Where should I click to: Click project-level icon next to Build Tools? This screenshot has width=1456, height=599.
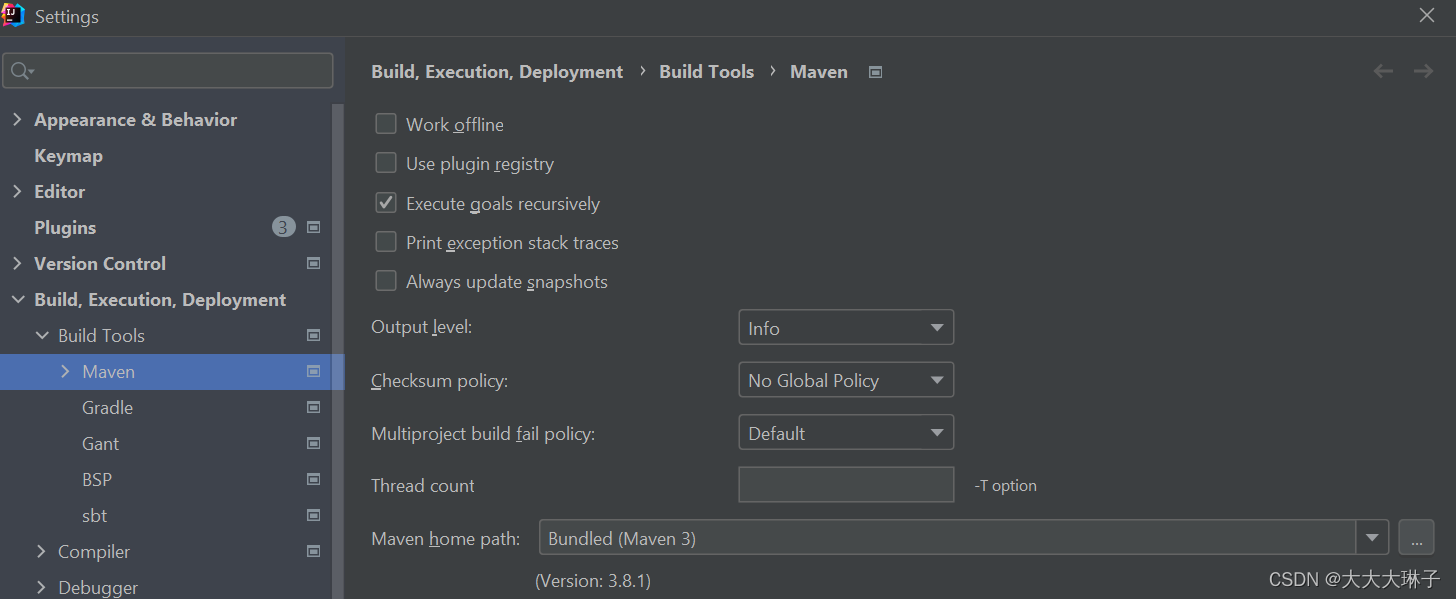pos(314,335)
